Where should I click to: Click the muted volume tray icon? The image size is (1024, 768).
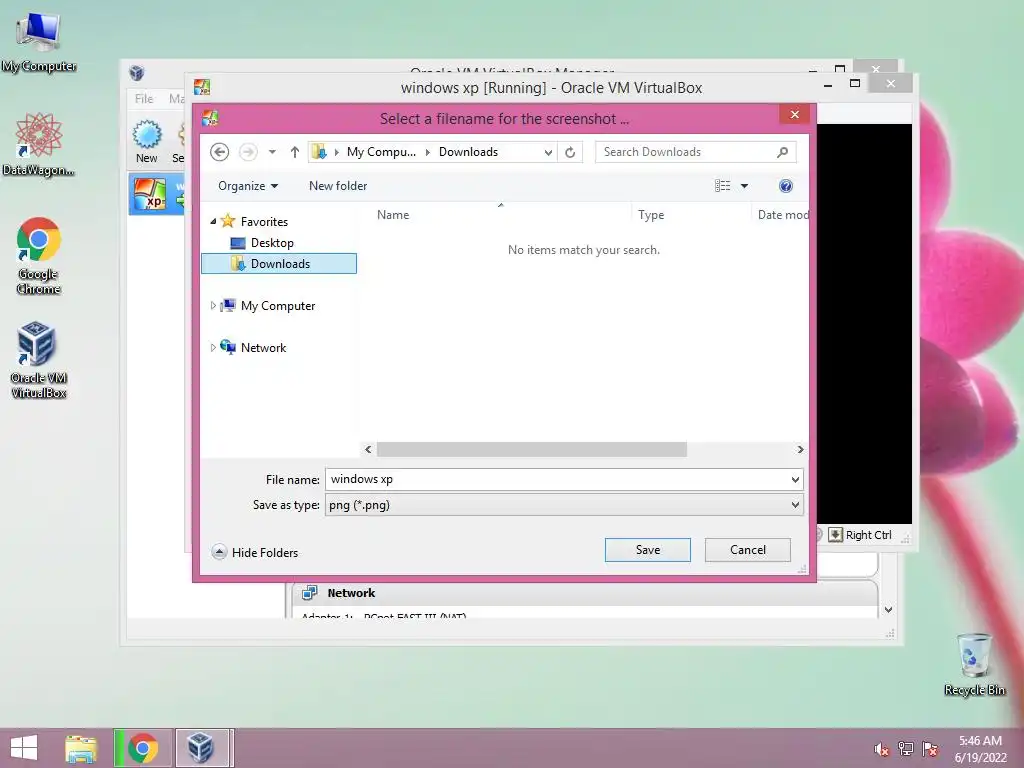881,750
